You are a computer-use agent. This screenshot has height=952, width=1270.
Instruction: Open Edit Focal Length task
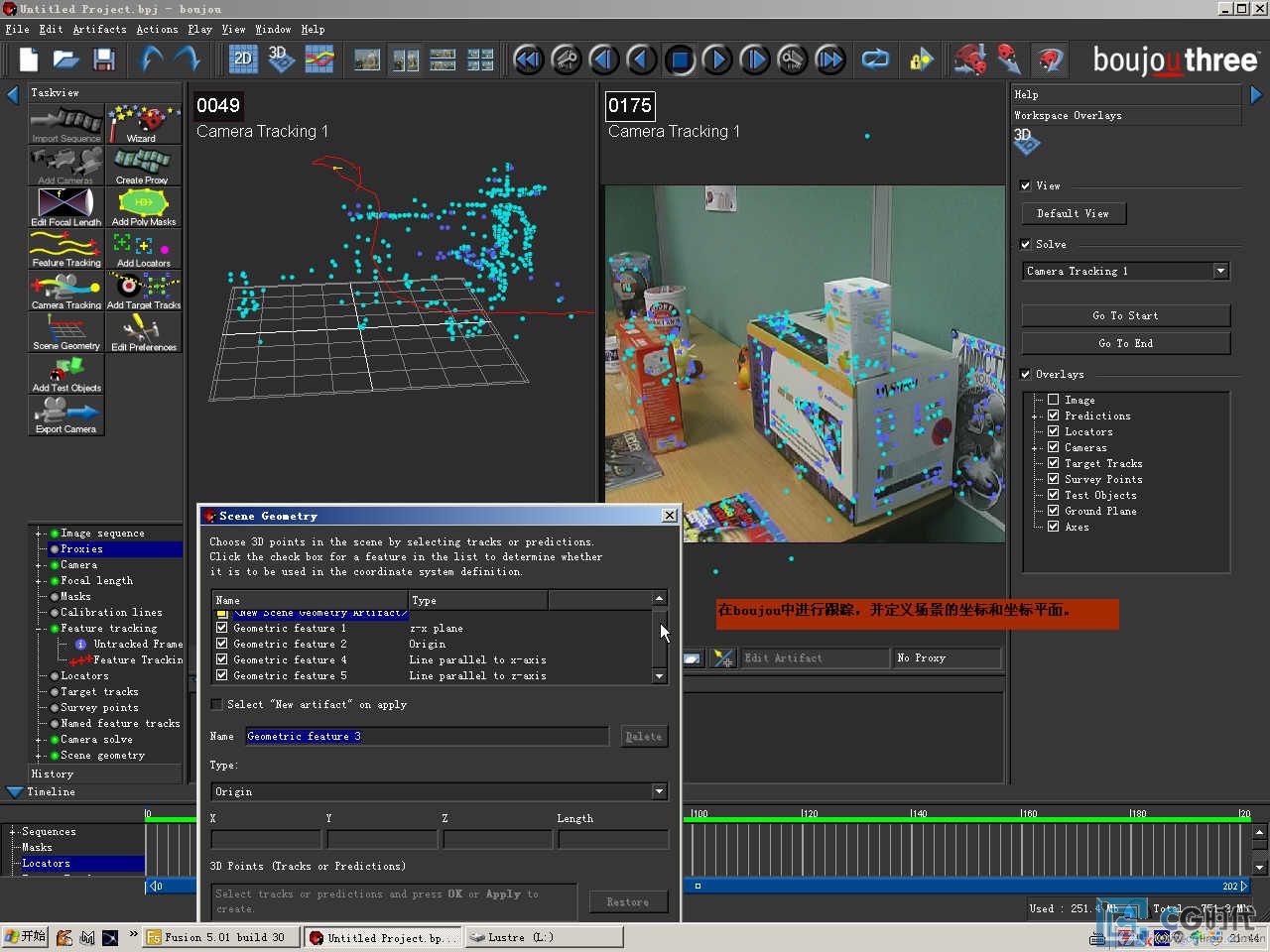click(x=66, y=207)
